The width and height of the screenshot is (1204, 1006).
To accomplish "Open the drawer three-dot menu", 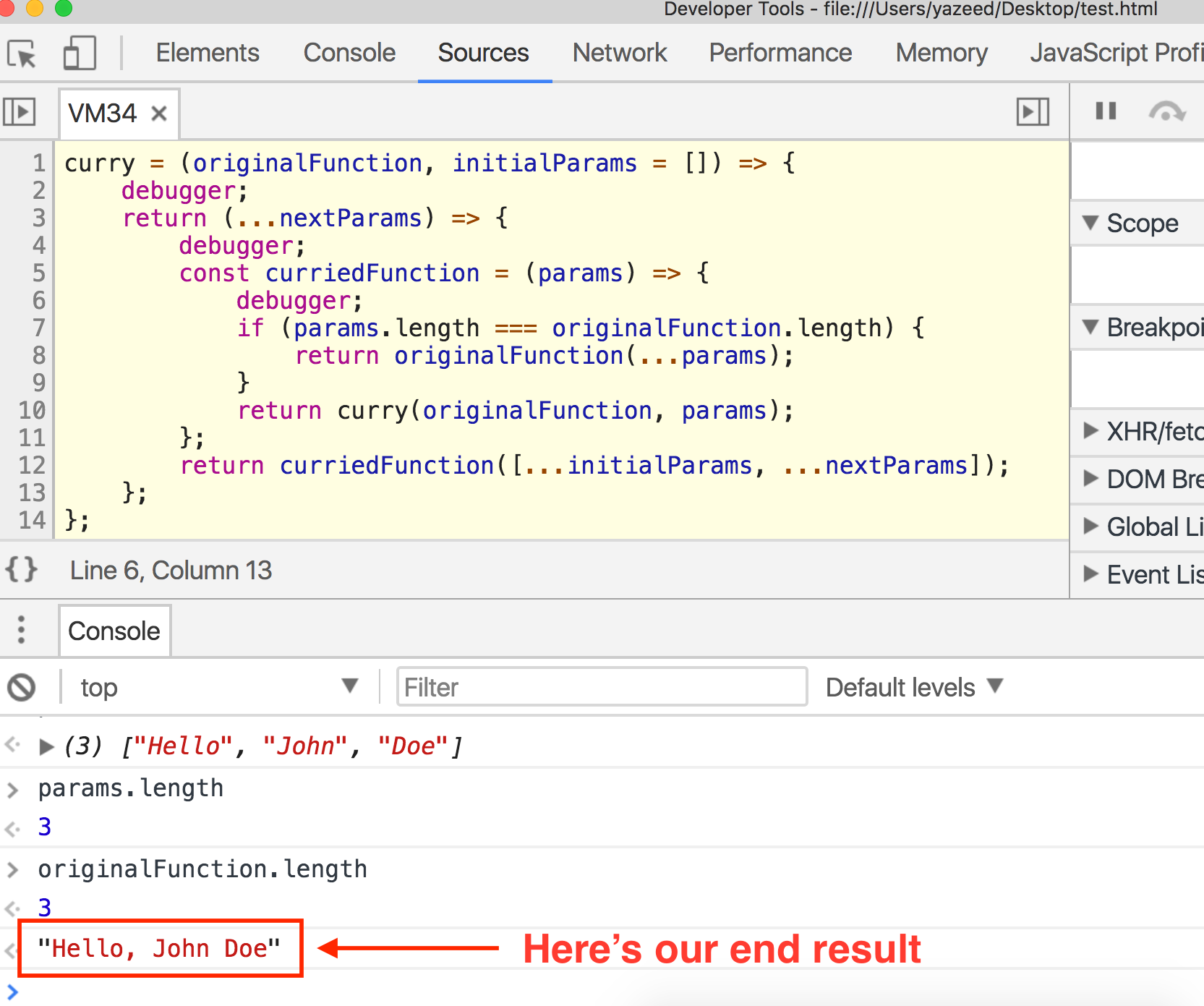I will [20, 630].
